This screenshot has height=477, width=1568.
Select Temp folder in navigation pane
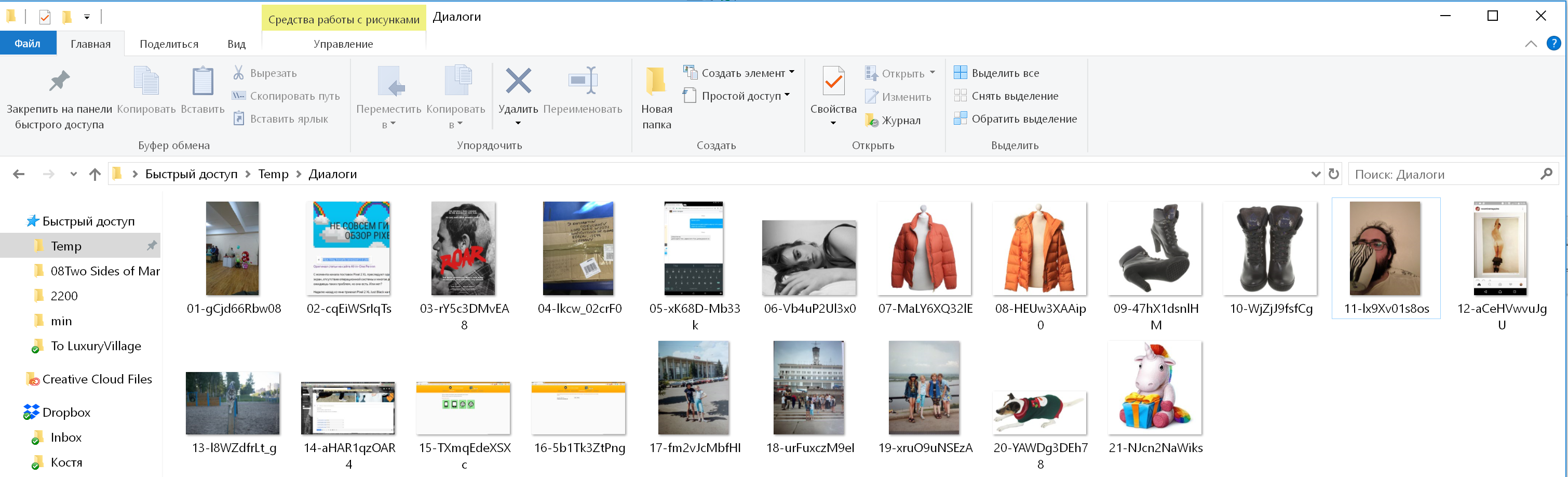pyautogui.click(x=80, y=246)
